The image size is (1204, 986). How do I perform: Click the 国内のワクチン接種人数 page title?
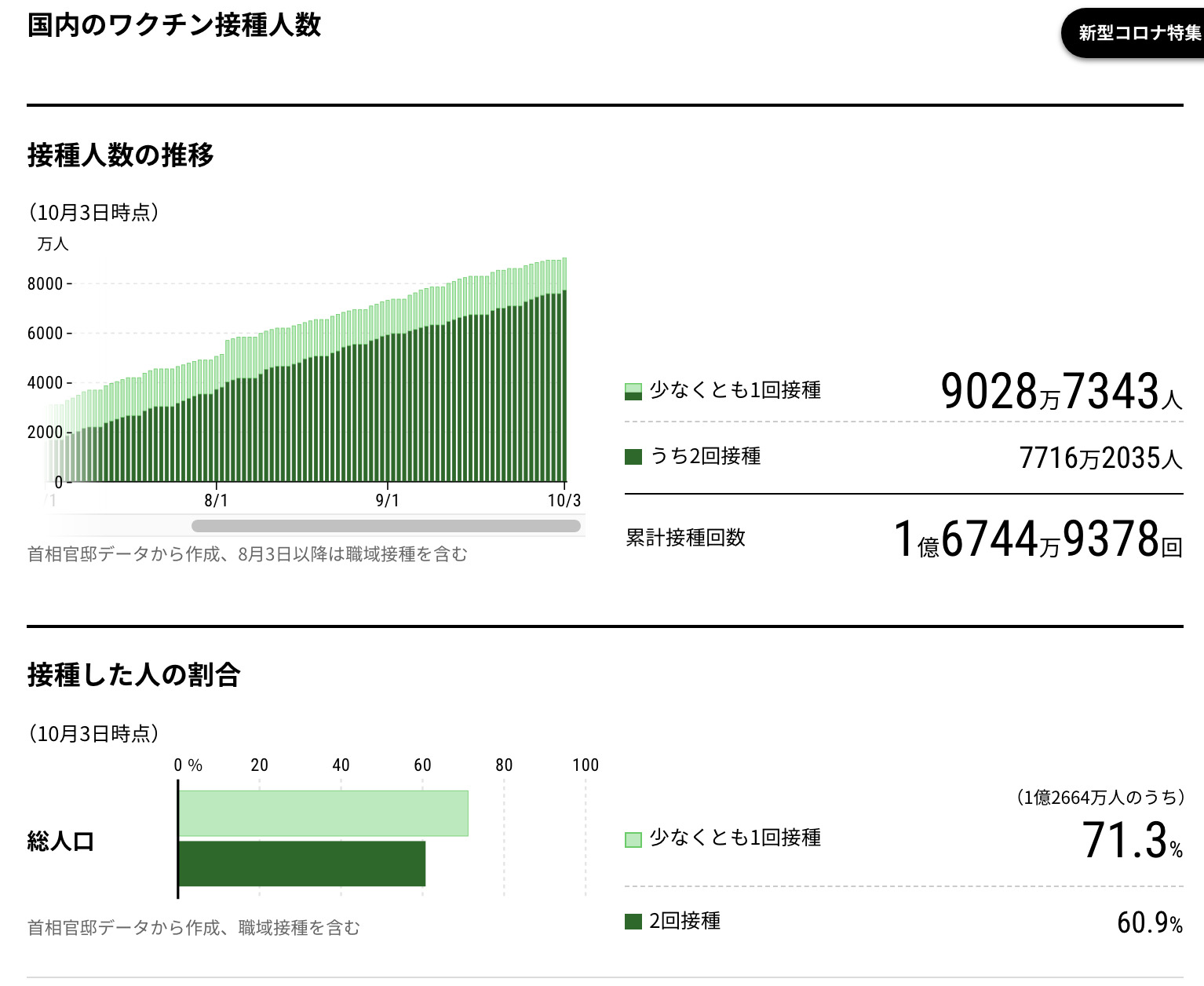coord(174,25)
